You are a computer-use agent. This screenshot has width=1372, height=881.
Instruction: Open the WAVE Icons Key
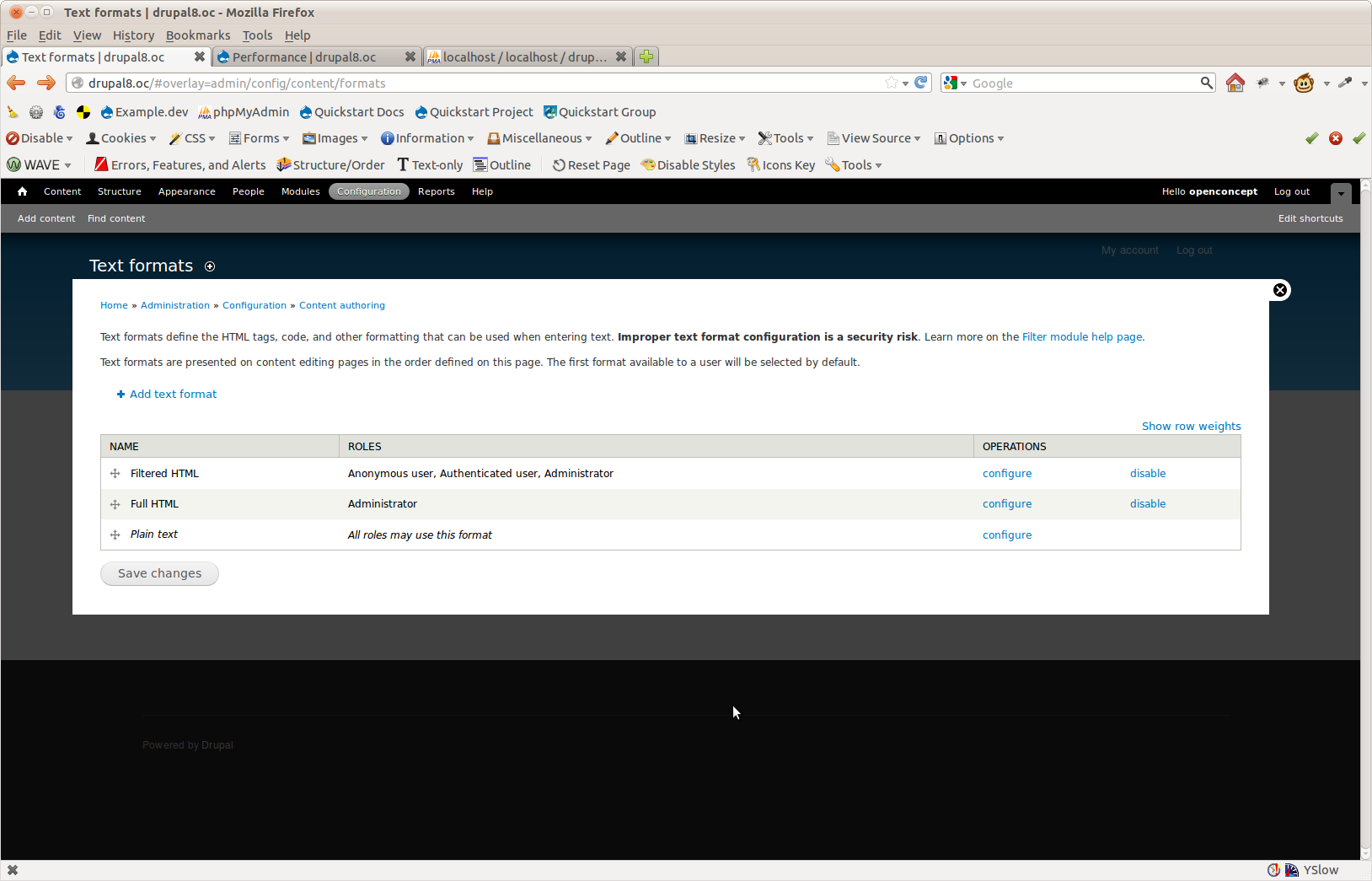(x=781, y=165)
